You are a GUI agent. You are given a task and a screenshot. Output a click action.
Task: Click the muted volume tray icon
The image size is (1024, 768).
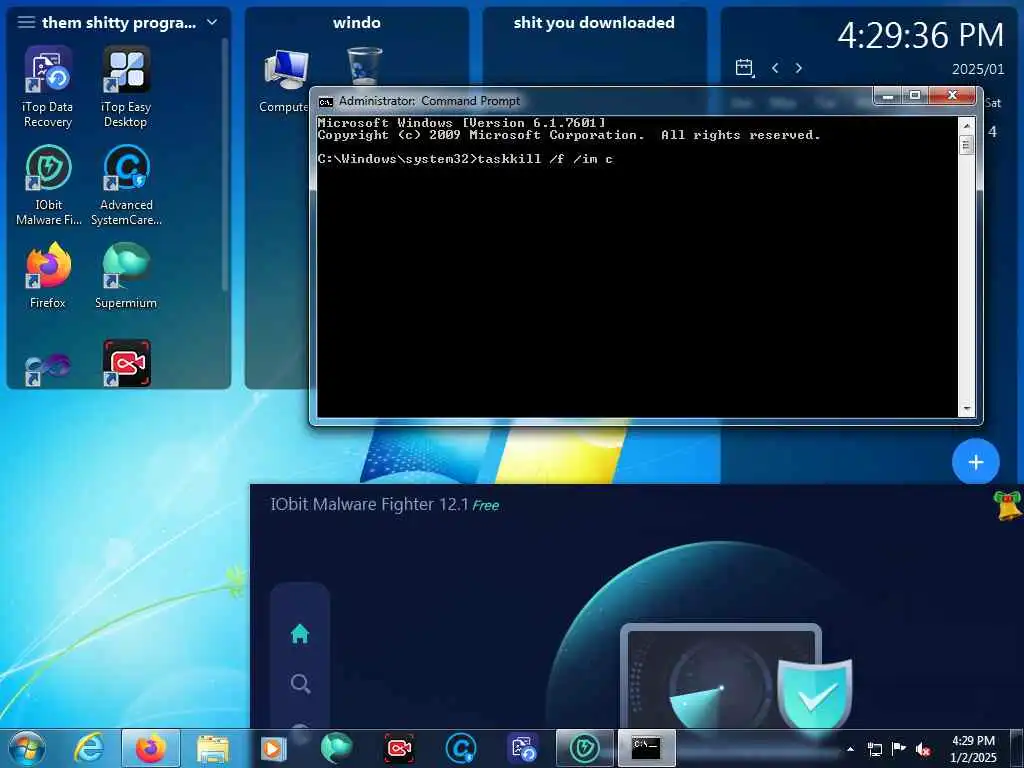(x=923, y=750)
